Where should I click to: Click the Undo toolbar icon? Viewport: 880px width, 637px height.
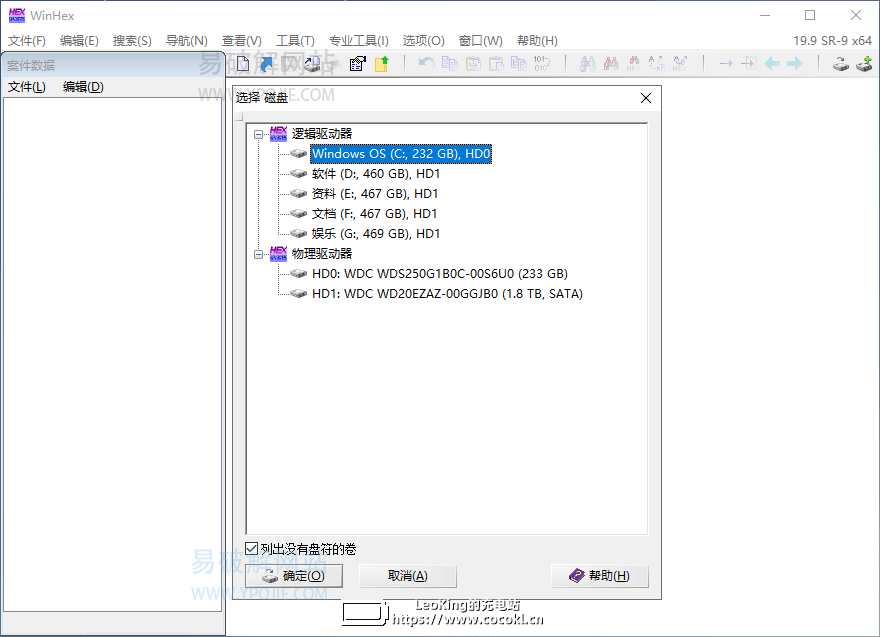(x=427, y=63)
